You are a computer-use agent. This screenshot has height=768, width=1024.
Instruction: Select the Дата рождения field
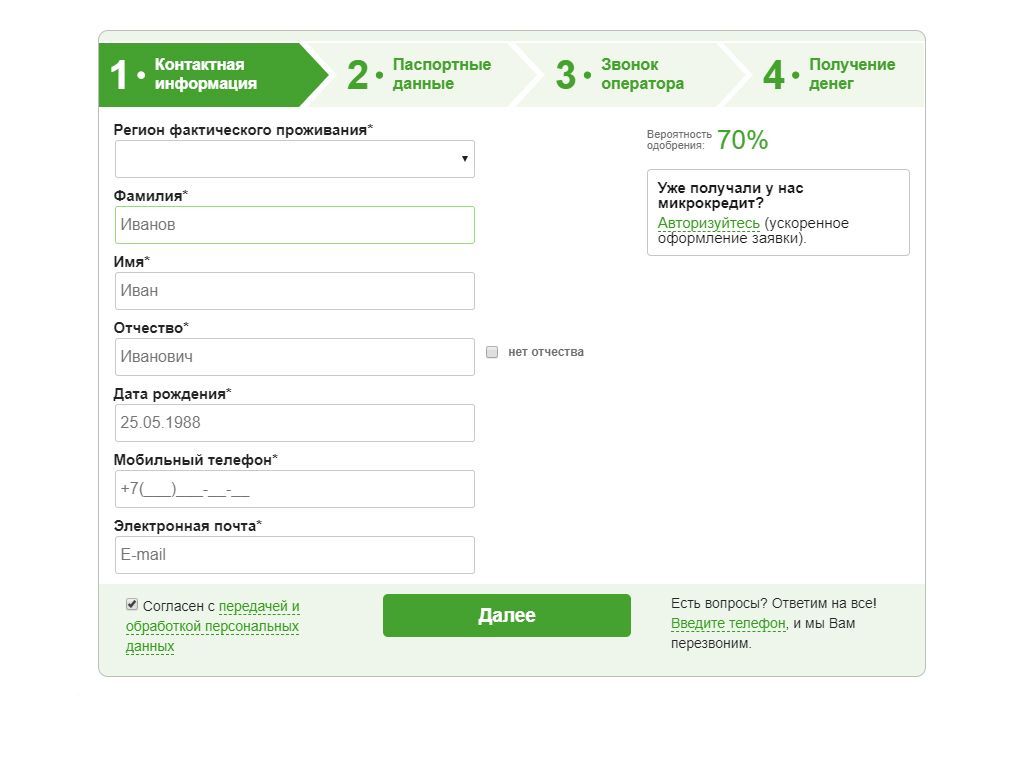(x=295, y=423)
